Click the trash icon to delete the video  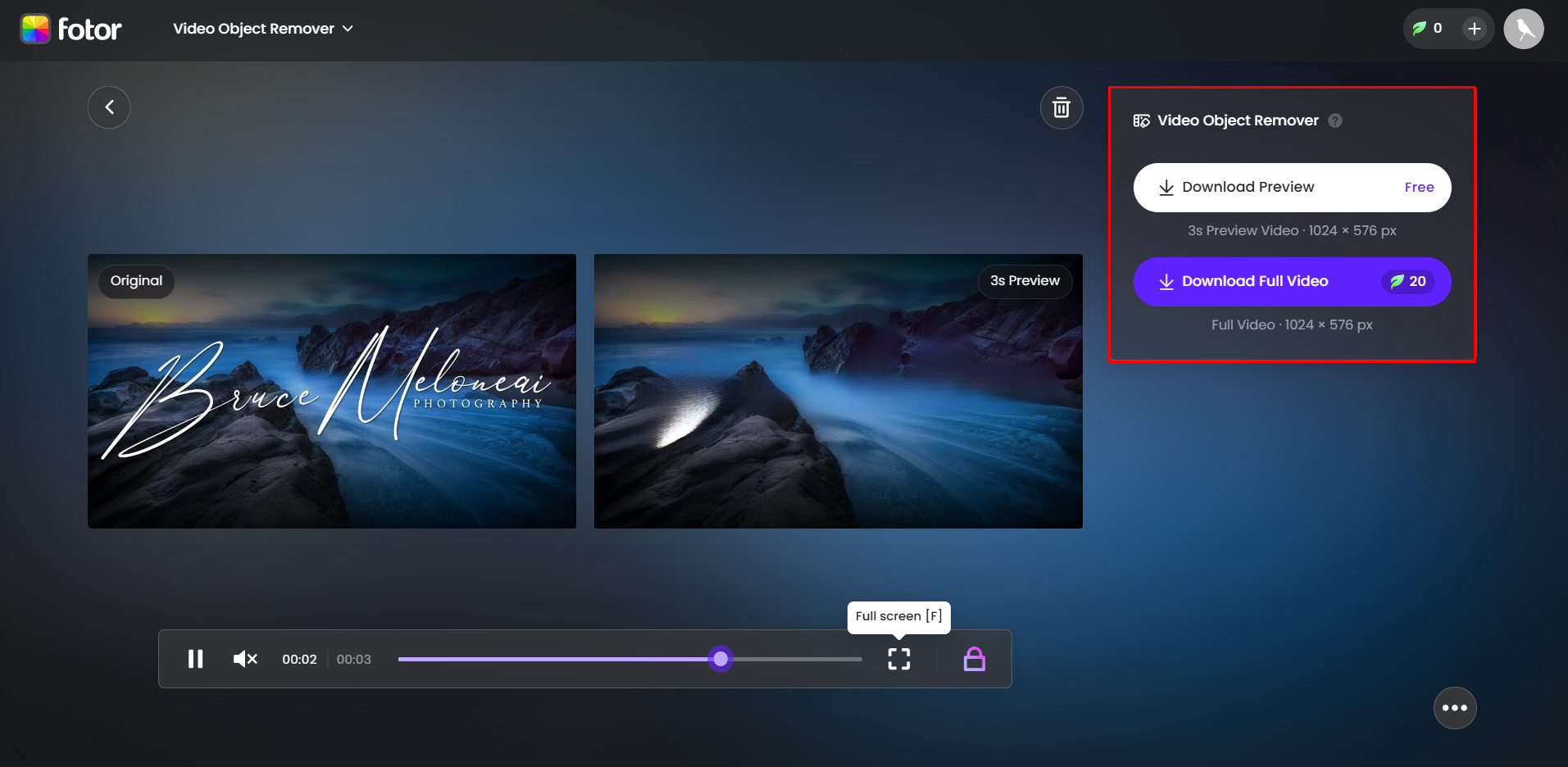(x=1061, y=107)
